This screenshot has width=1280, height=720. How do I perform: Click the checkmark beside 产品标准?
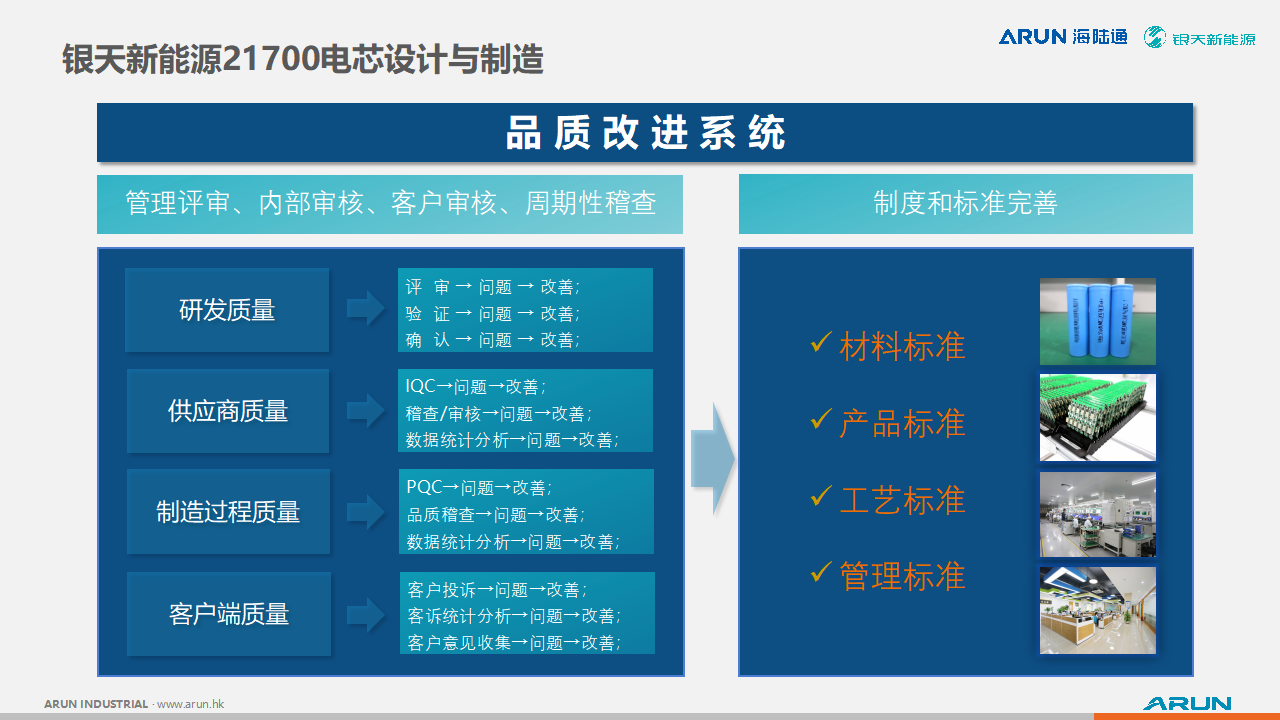pyautogui.click(x=821, y=419)
